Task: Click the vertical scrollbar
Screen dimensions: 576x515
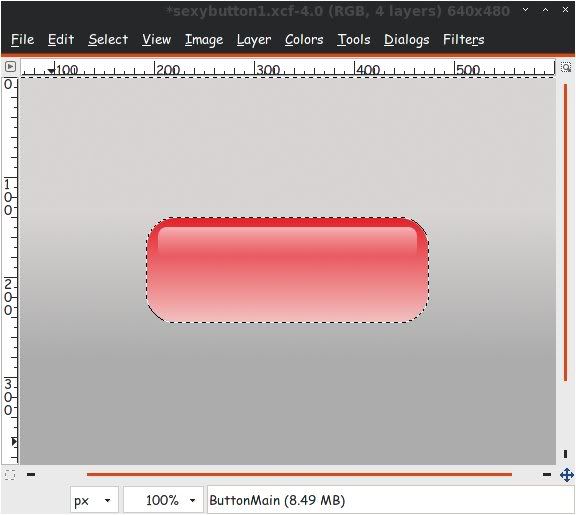Action: coord(565,232)
